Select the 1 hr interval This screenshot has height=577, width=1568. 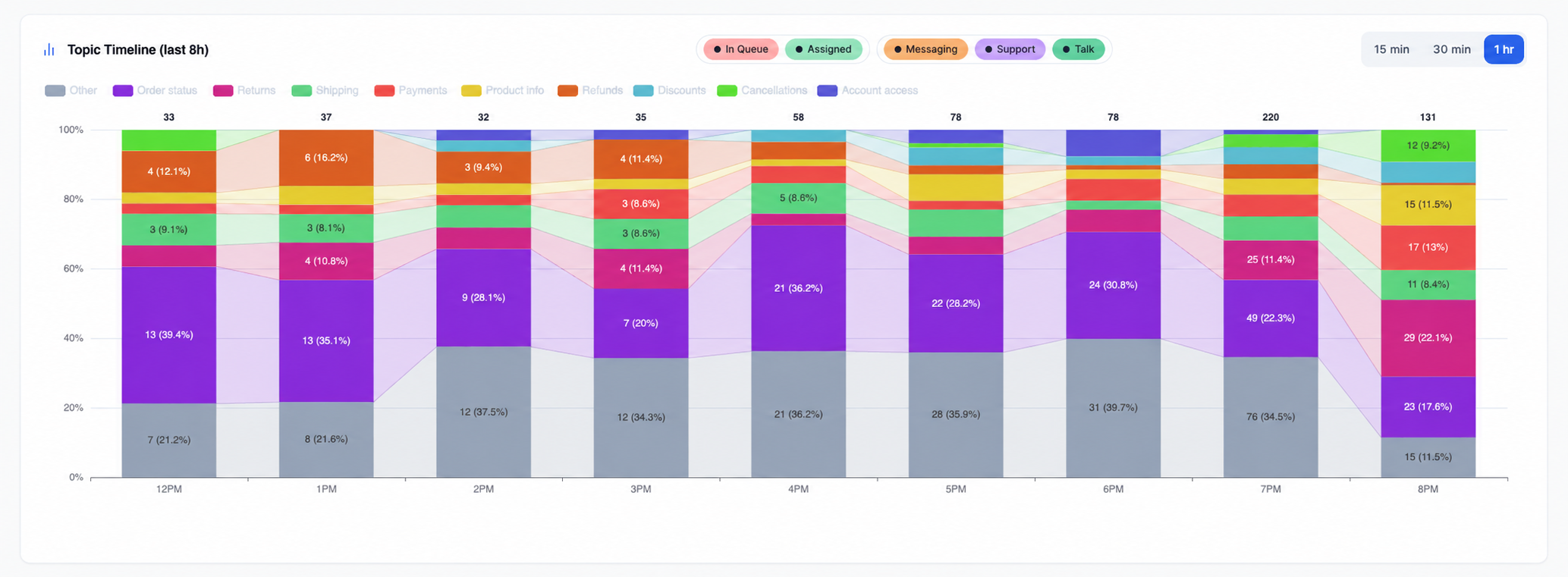pos(1504,49)
